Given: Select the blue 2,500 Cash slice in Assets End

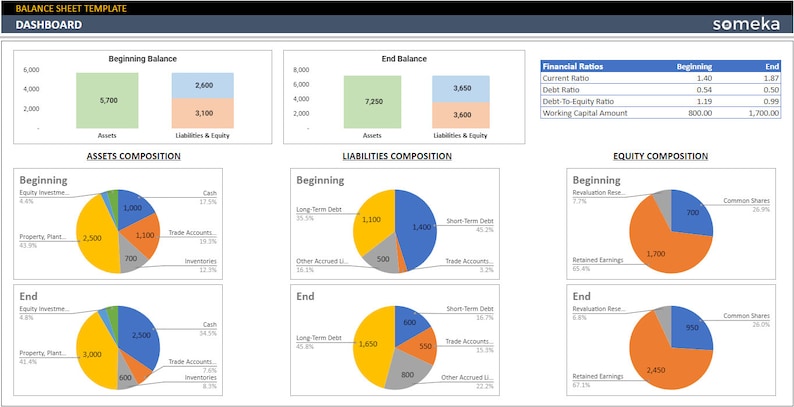Looking at the screenshot, I should pyautogui.click(x=143, y=334).
